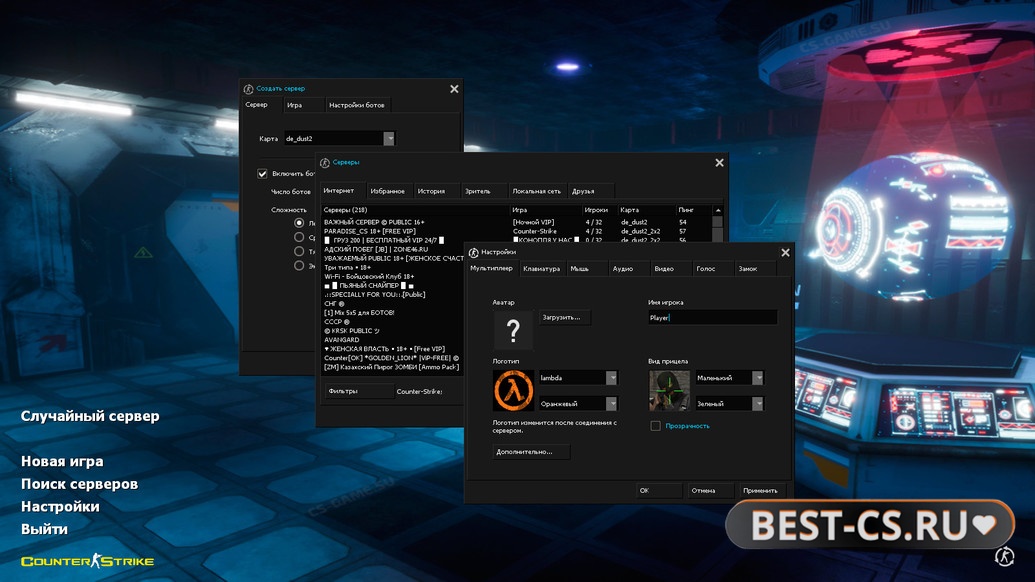Switch to the Клавиатура settings tab
Viewport: 1035px width, 582px height.
541,269
